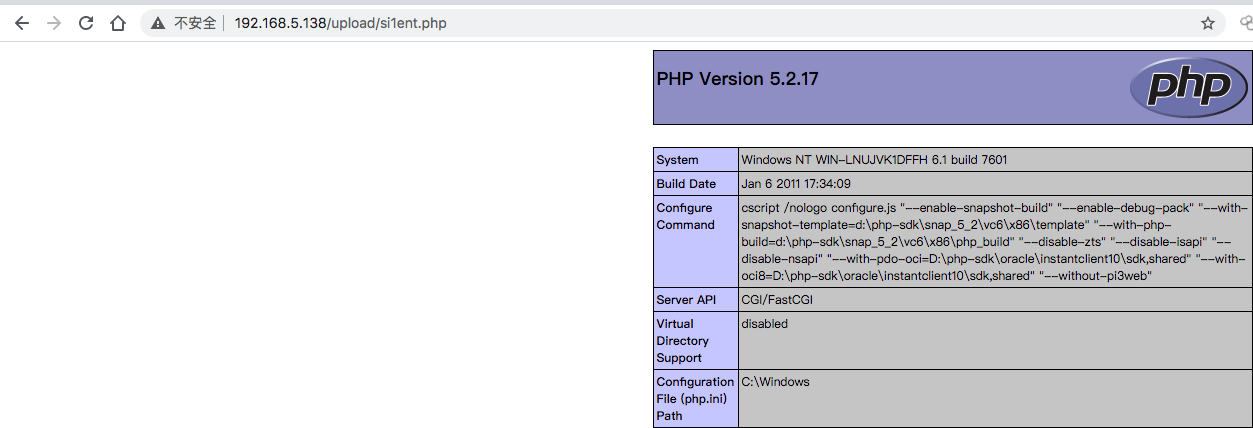This screenshot has height=428, width=1253.
Task: Show the insecure site warning info
Action: tap(158, 23)
